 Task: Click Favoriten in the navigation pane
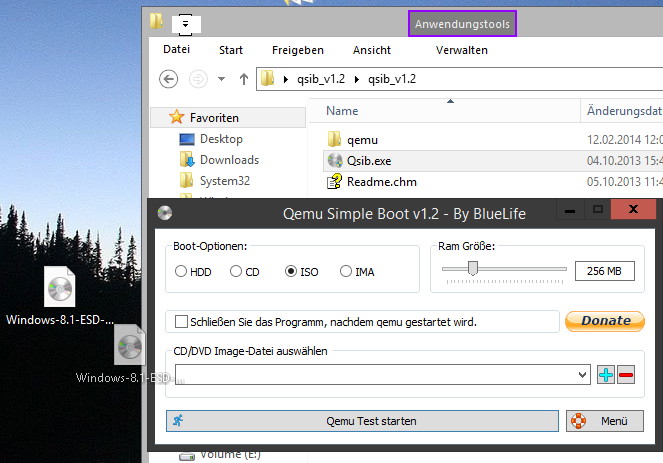pyautogui.click(x=214, y=118)
